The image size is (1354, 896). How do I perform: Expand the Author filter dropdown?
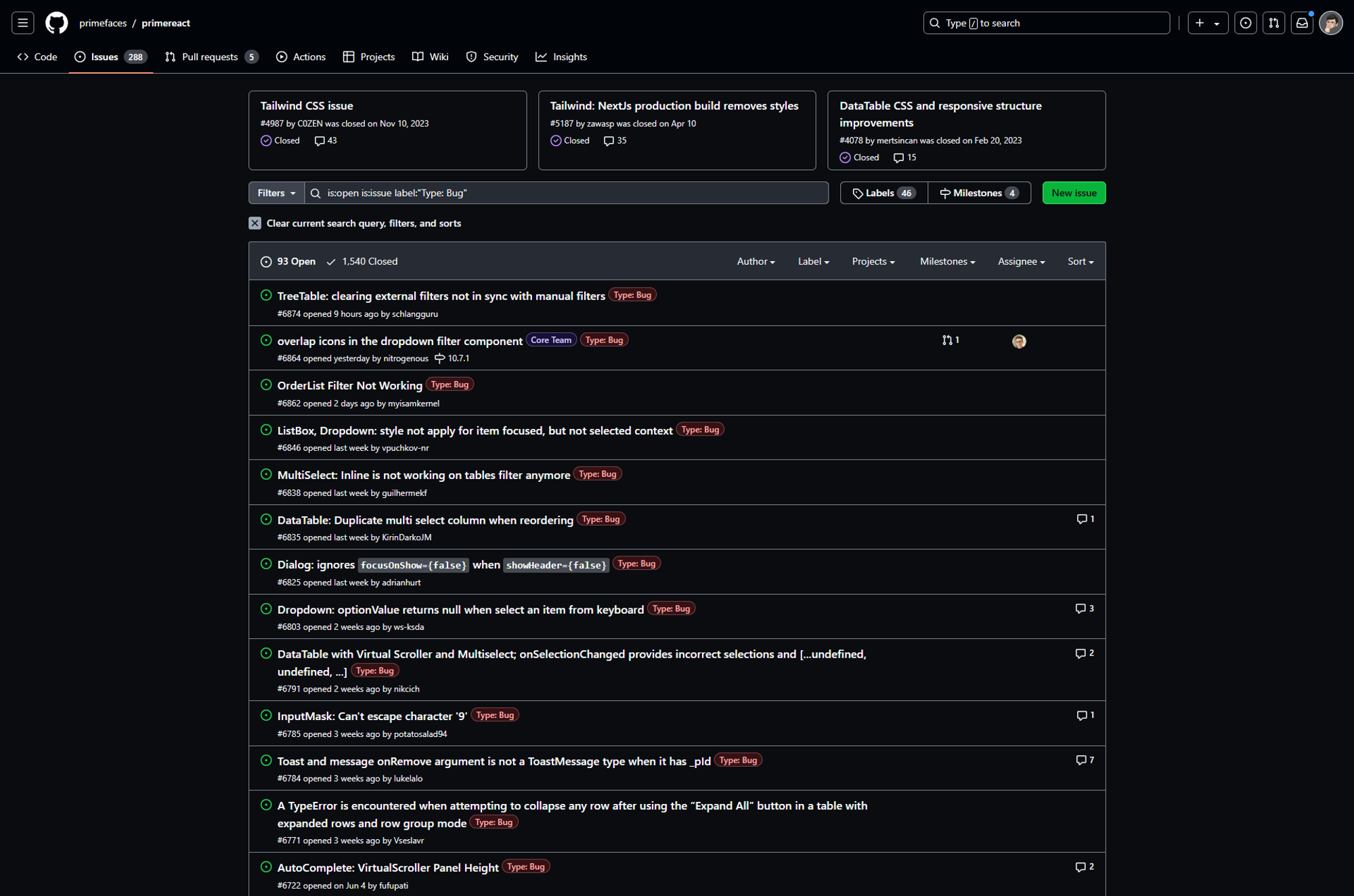pos(756,261)
